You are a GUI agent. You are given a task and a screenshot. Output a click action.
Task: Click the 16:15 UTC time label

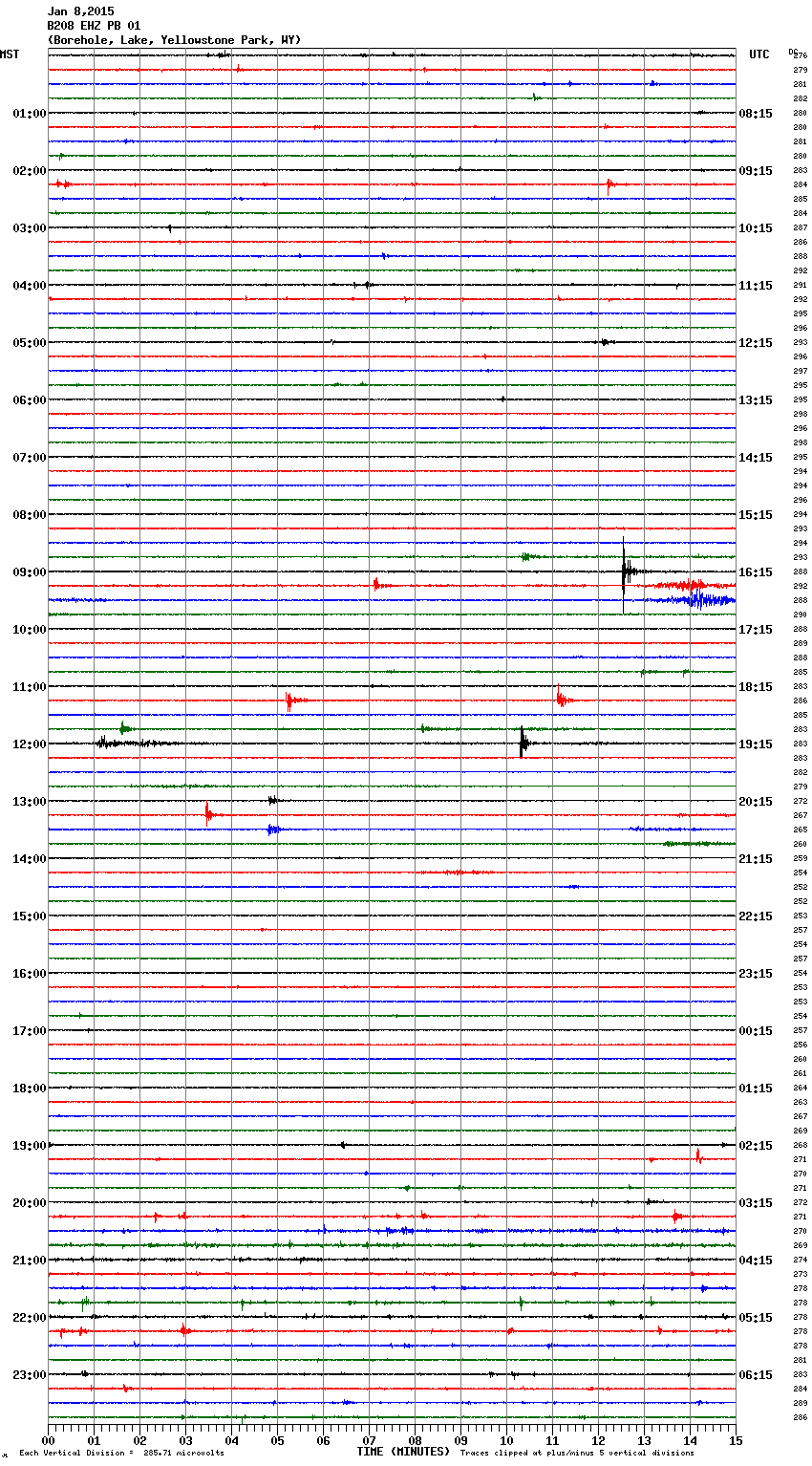pyautogui.click(x=756, y=572)
